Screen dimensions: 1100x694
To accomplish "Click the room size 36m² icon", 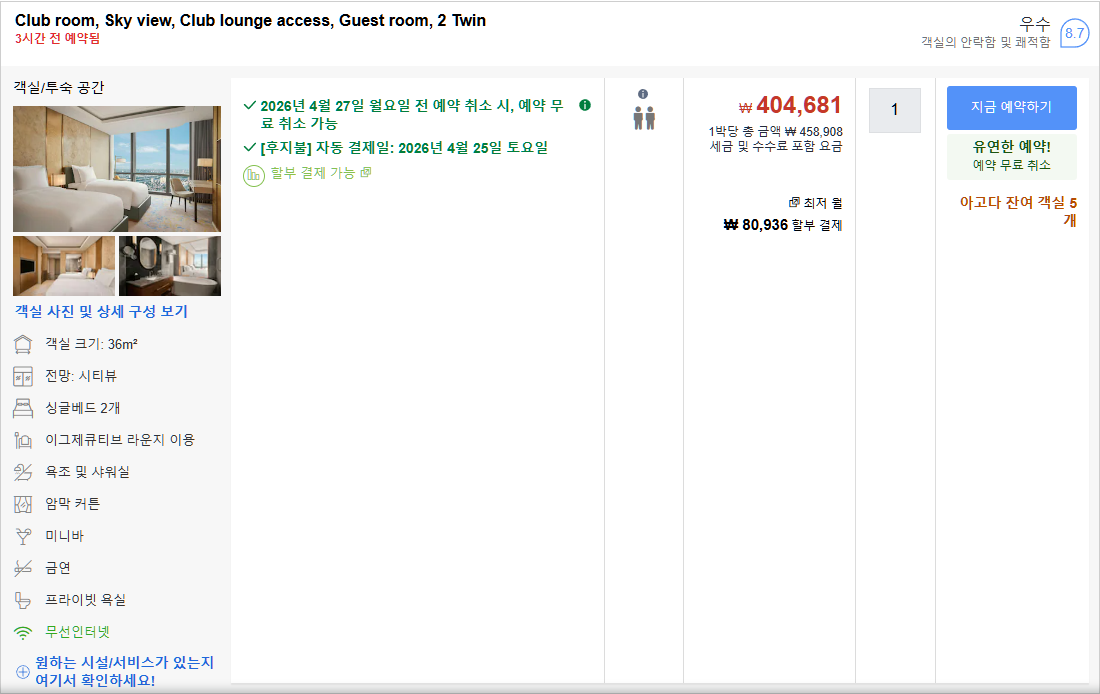I will point(23,344).
